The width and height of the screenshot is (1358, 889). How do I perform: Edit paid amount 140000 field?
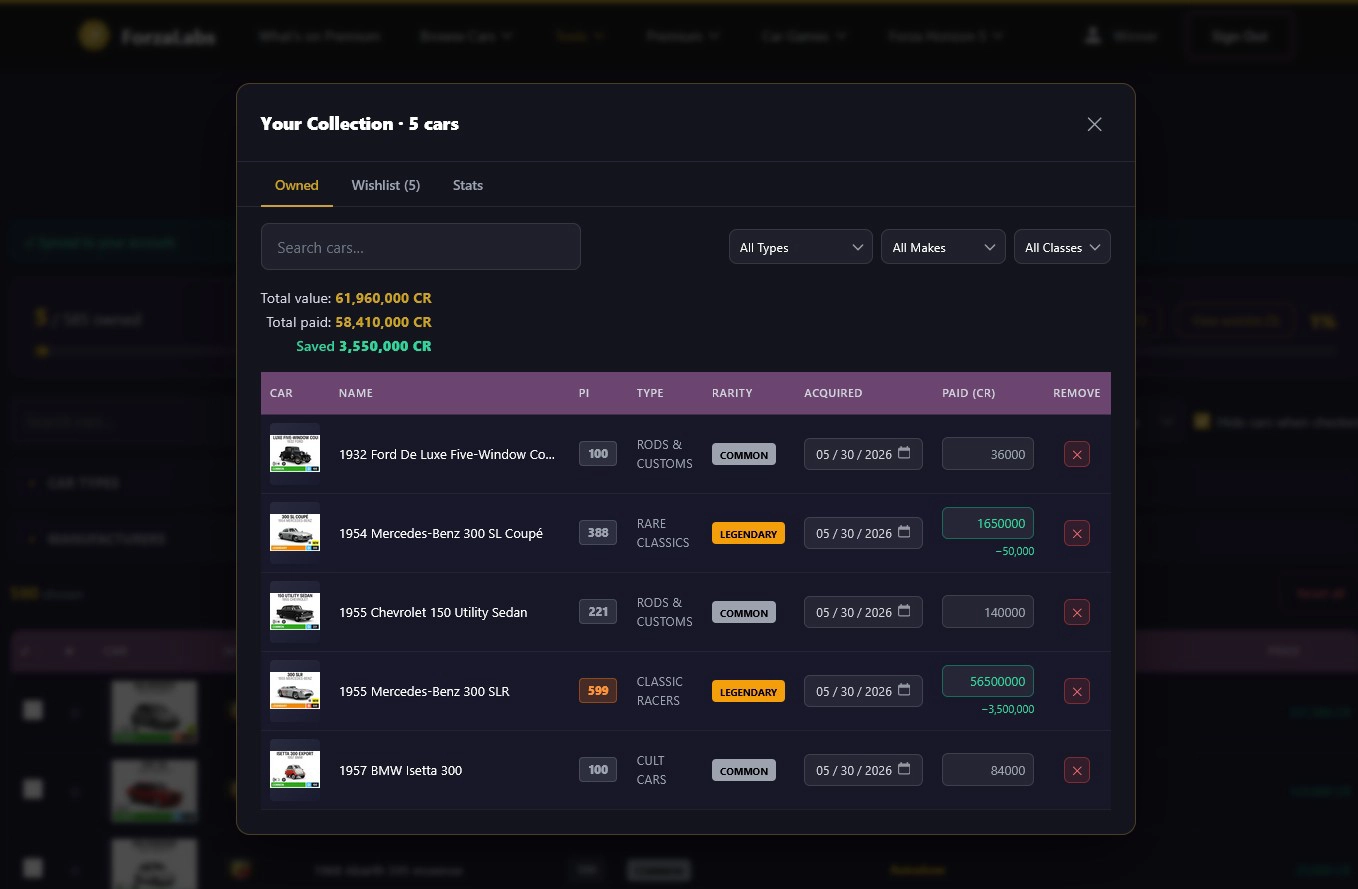[988, 612]
